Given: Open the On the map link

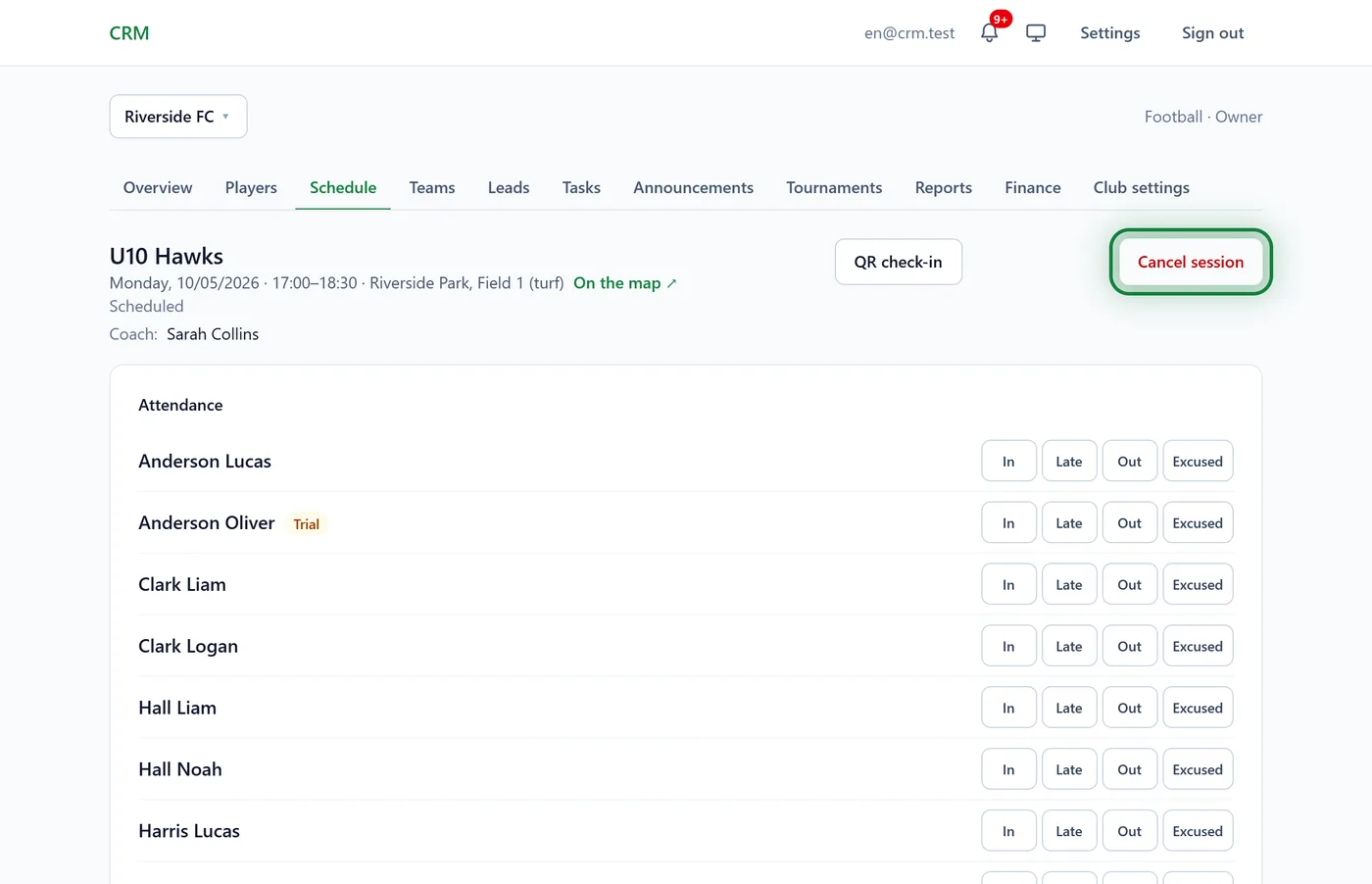Looking at the screenshot, I should tap(625, 283).
